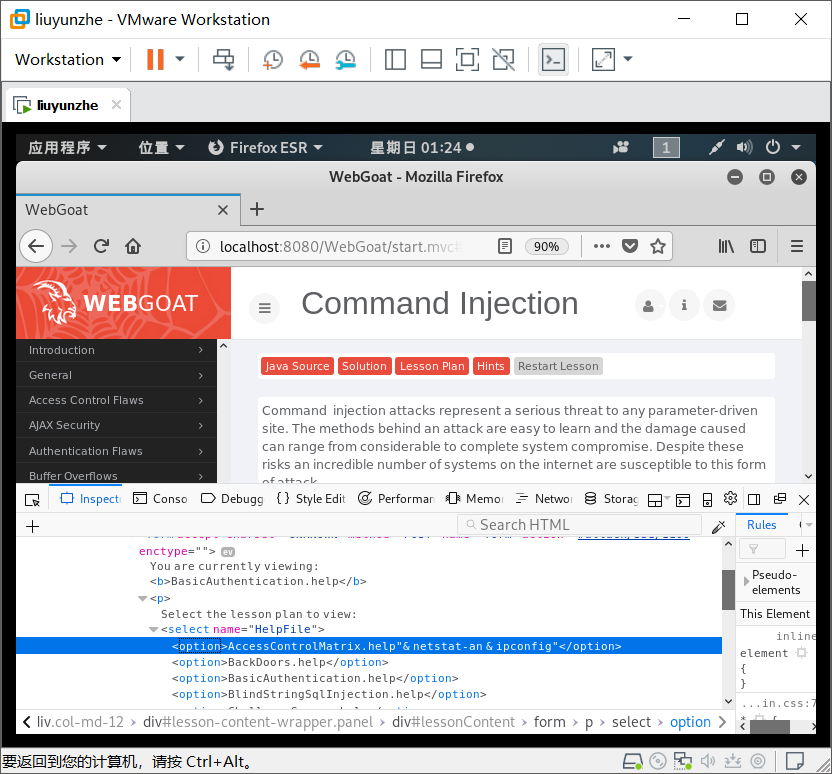Switch to the Network devtools tab
832x774 pixels.
543,499
